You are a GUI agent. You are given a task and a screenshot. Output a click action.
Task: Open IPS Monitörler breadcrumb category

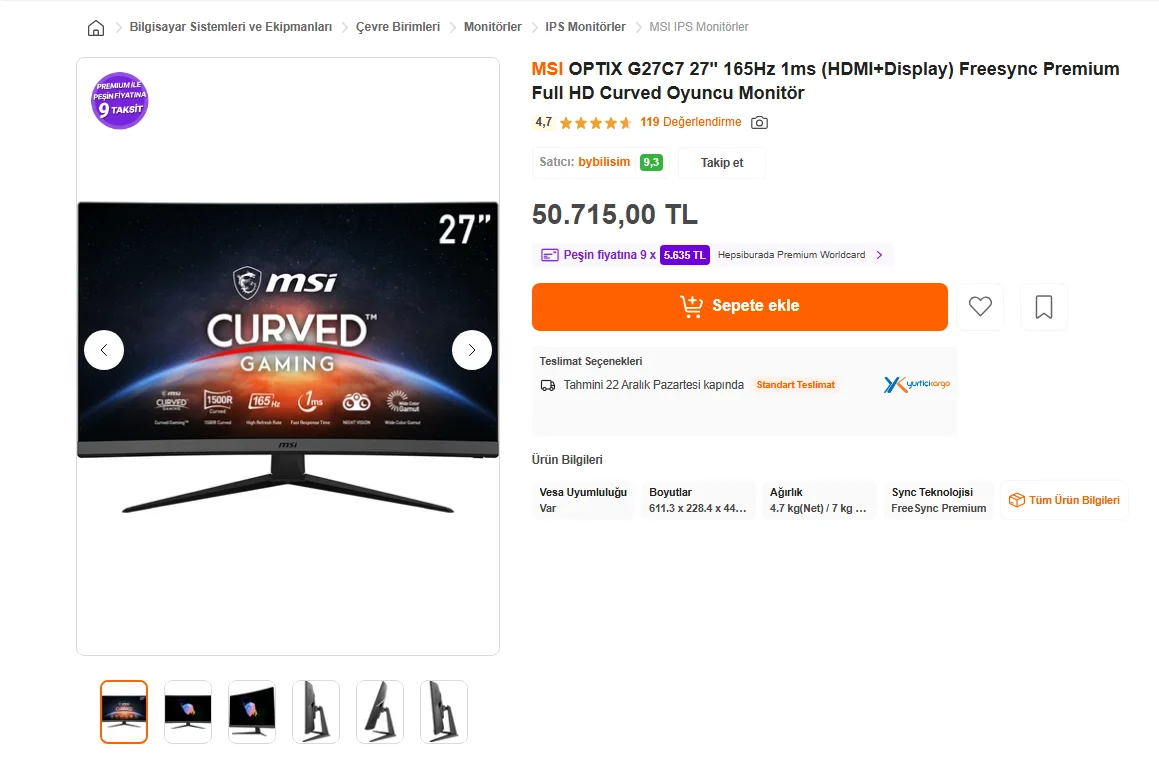pos(585,27)
